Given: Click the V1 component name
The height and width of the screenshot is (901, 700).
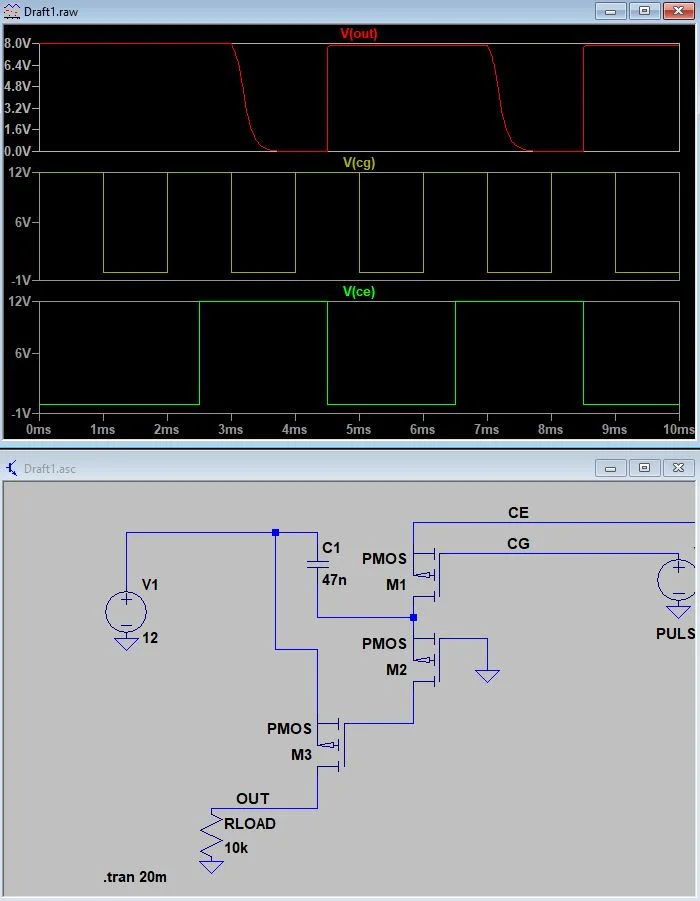Looking at the screenshot, I should coord(150,584).
